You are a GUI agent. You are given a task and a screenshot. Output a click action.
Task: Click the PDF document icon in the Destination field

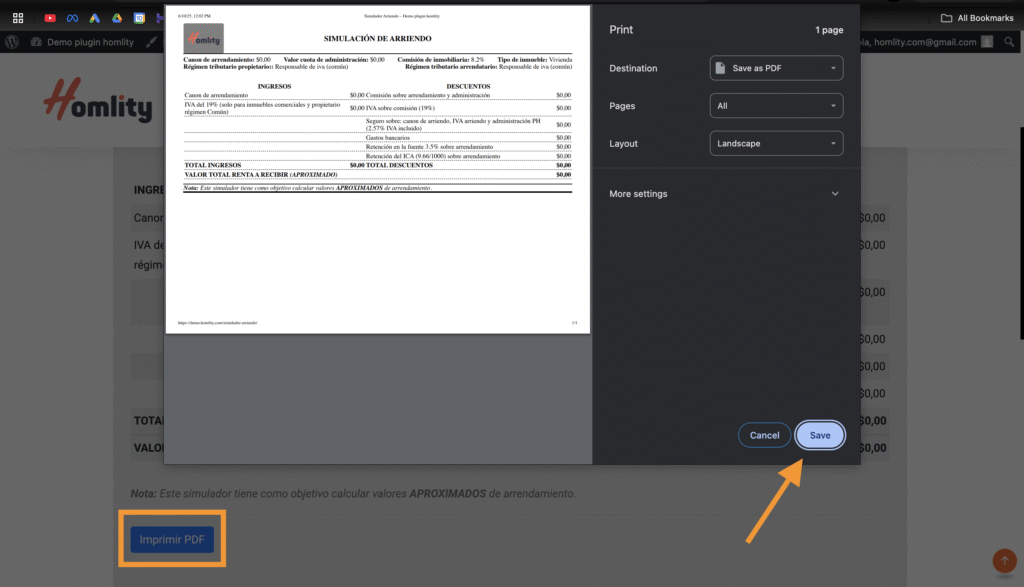[x=720, y=68]
